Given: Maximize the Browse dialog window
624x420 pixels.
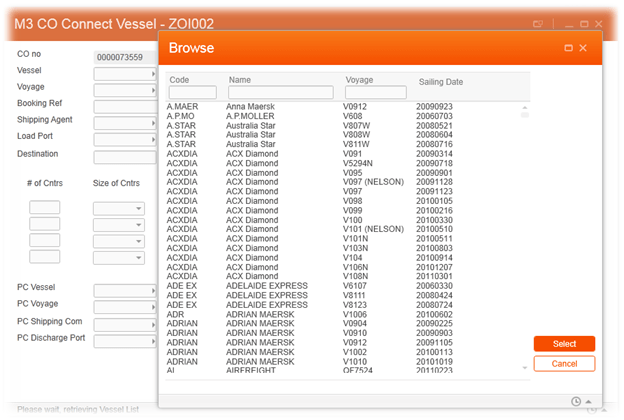Looking at the screenshot, I should click(x=568, y=48).
